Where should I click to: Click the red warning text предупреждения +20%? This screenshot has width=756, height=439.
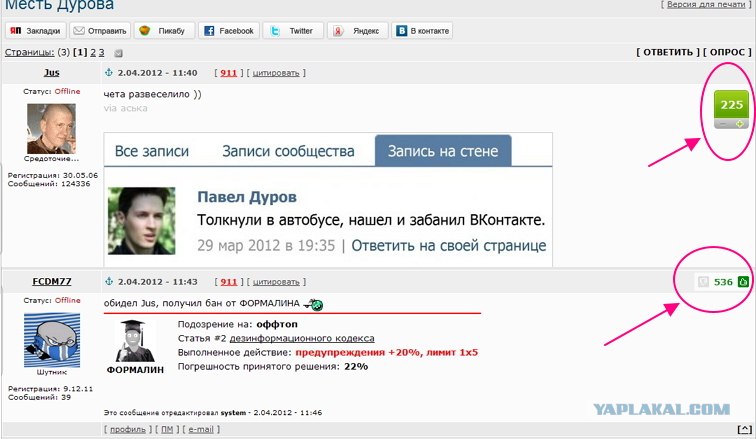tap(387, 352)
